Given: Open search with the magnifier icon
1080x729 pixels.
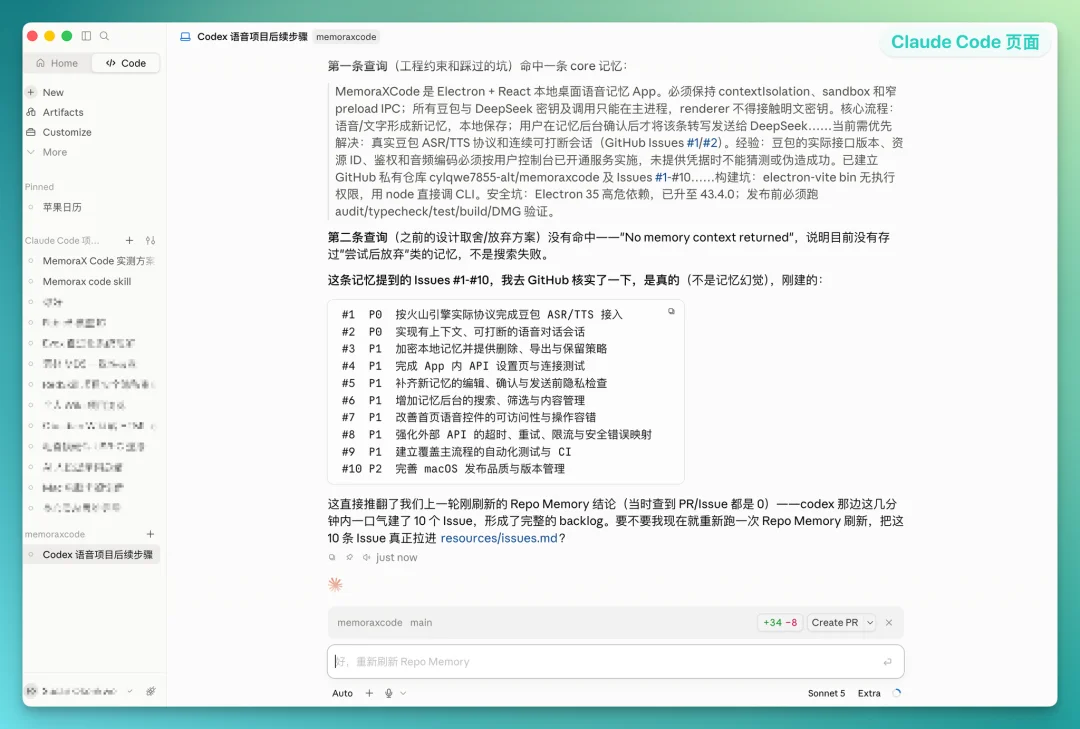Looking at the screenshot, I should pos(105,36).
